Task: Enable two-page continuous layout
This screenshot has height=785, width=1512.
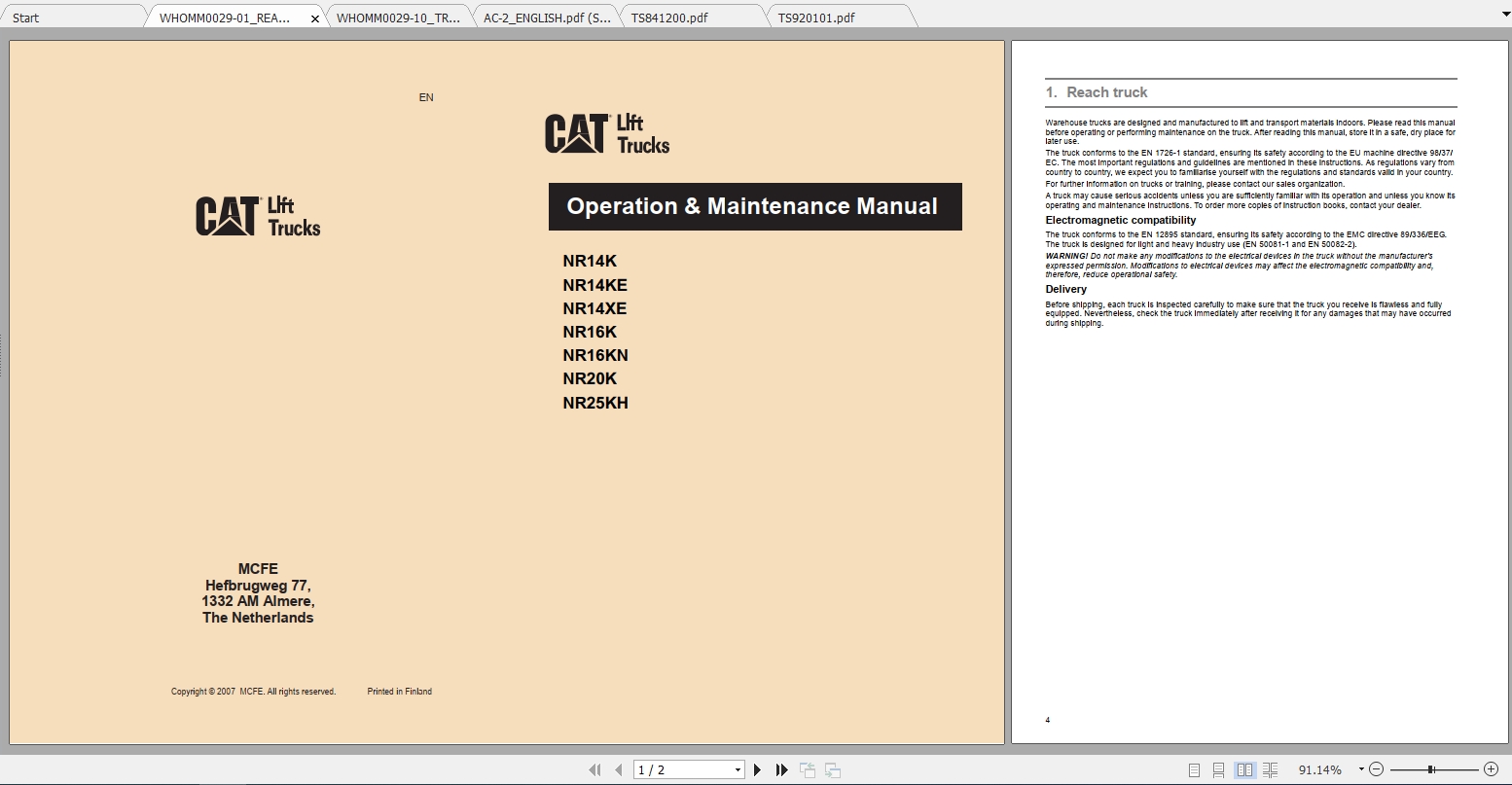Action: (x=1271, y=768)
